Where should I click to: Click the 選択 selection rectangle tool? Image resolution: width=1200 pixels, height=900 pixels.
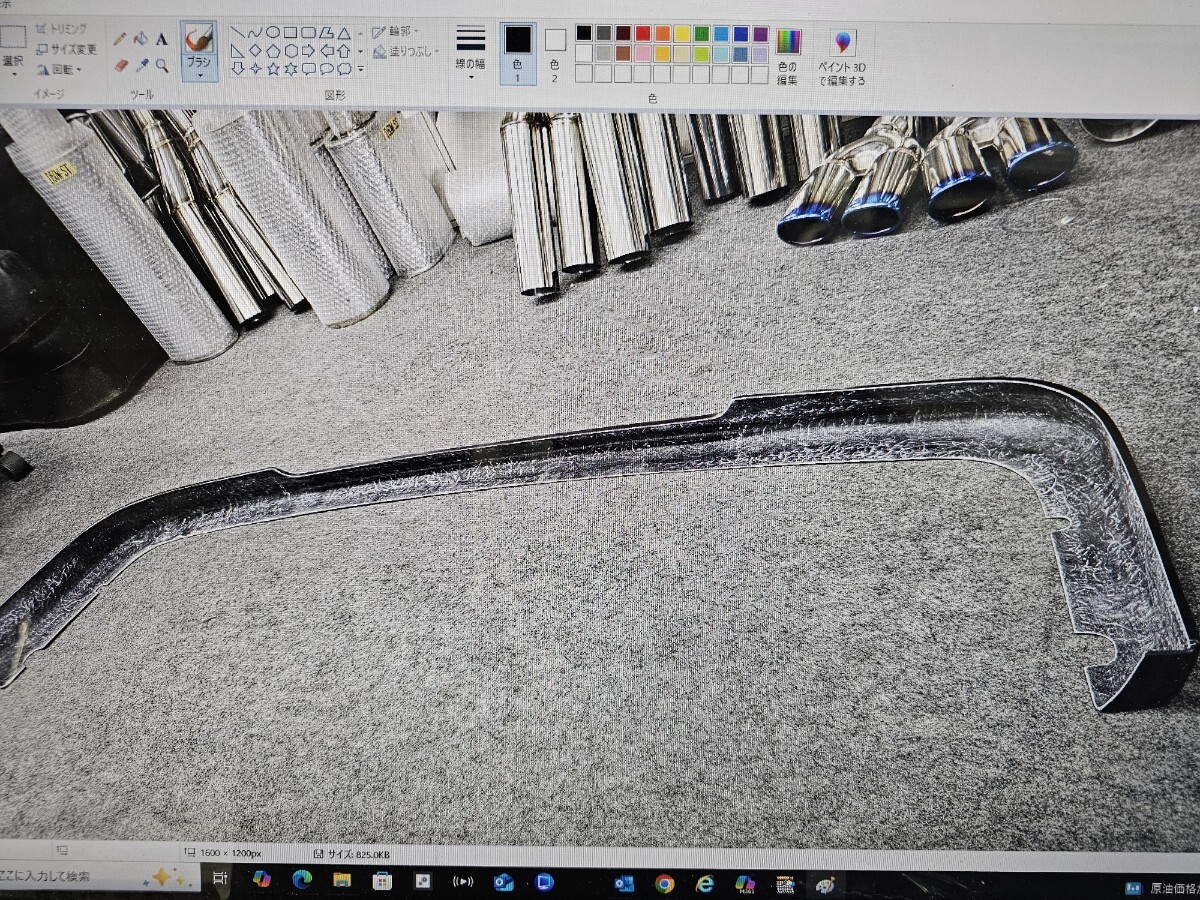[12, 38]
